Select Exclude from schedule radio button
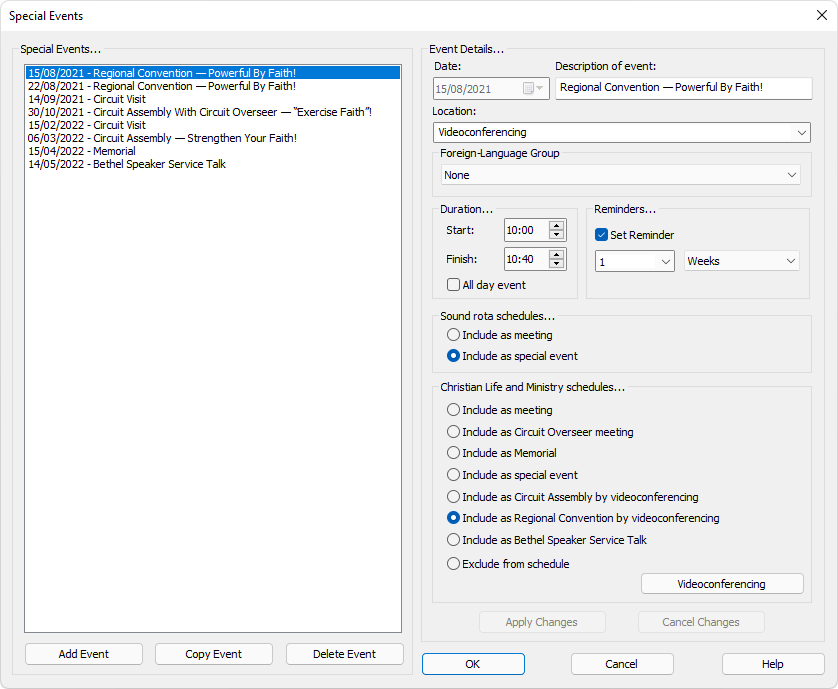 [454, 564]
